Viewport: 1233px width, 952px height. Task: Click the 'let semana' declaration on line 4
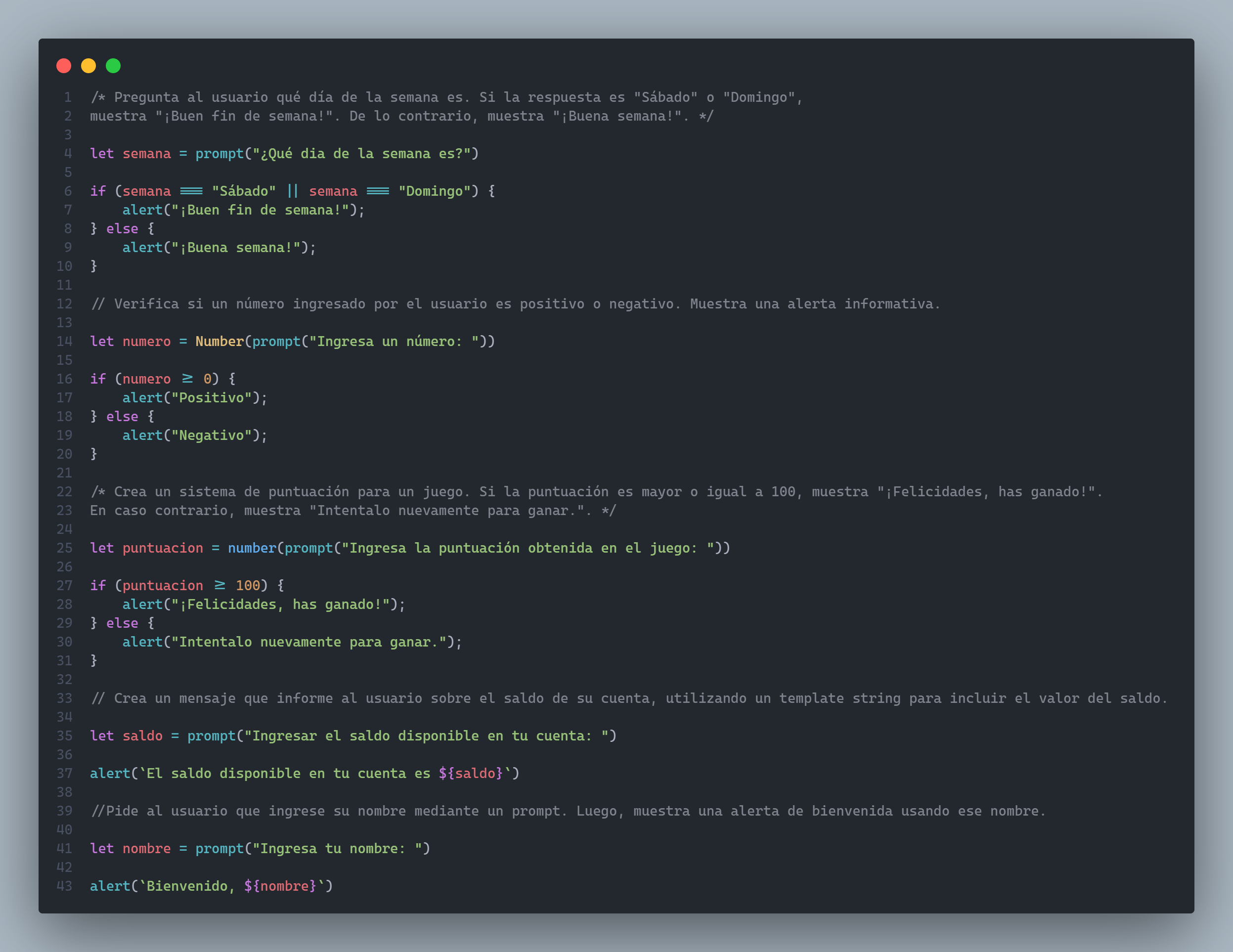click(x=131, y=154)
